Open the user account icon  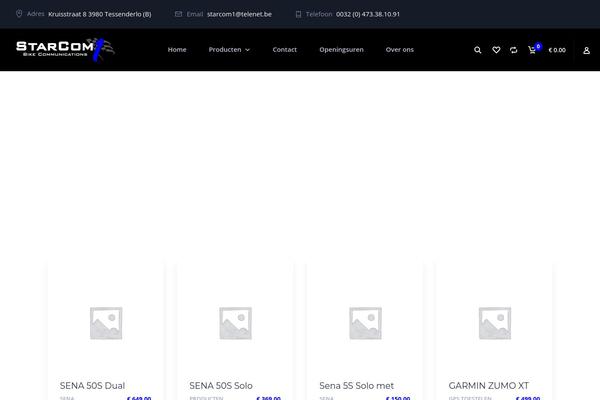coord(586,51)
